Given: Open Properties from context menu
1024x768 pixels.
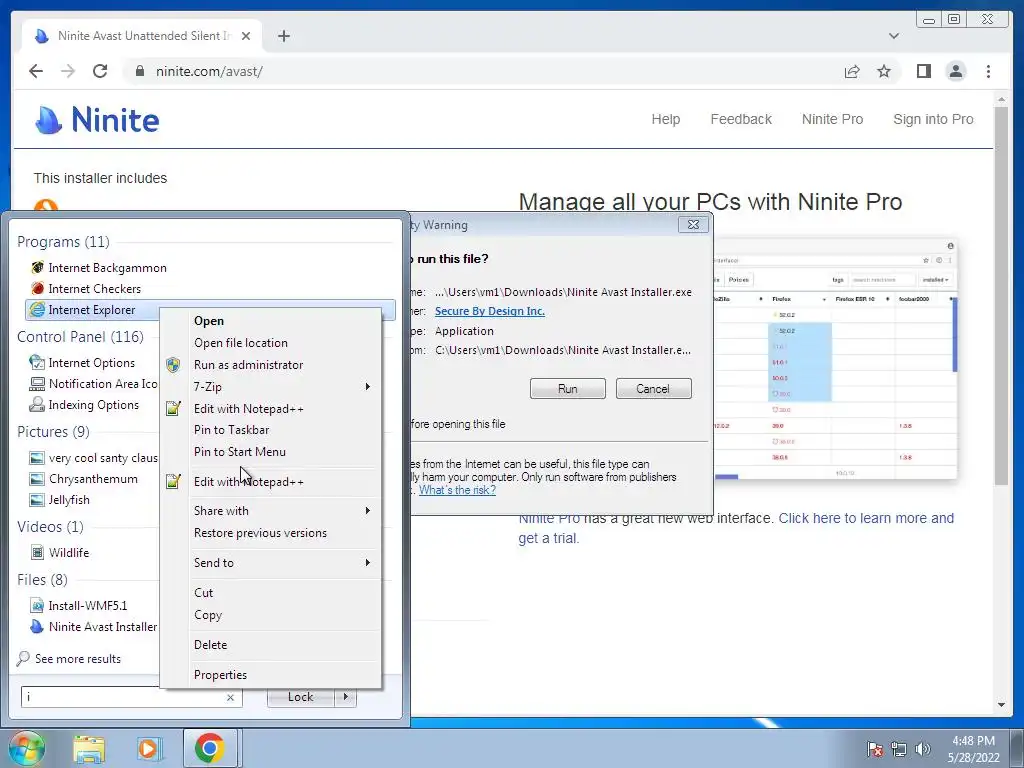Looking at the screenshot, I should (x=270, y=675).
